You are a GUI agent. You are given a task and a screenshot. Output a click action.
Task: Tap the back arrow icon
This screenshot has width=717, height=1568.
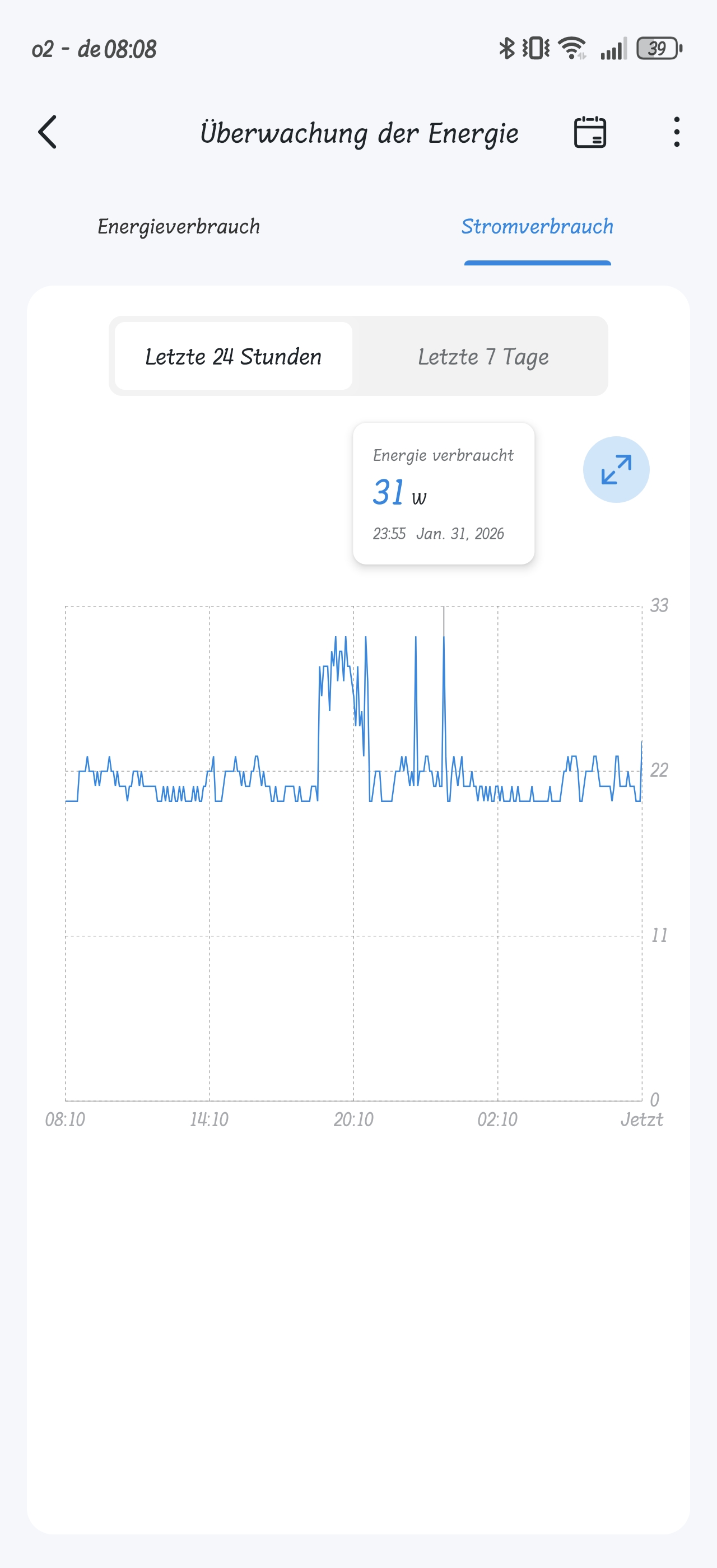tap(48, 132)
